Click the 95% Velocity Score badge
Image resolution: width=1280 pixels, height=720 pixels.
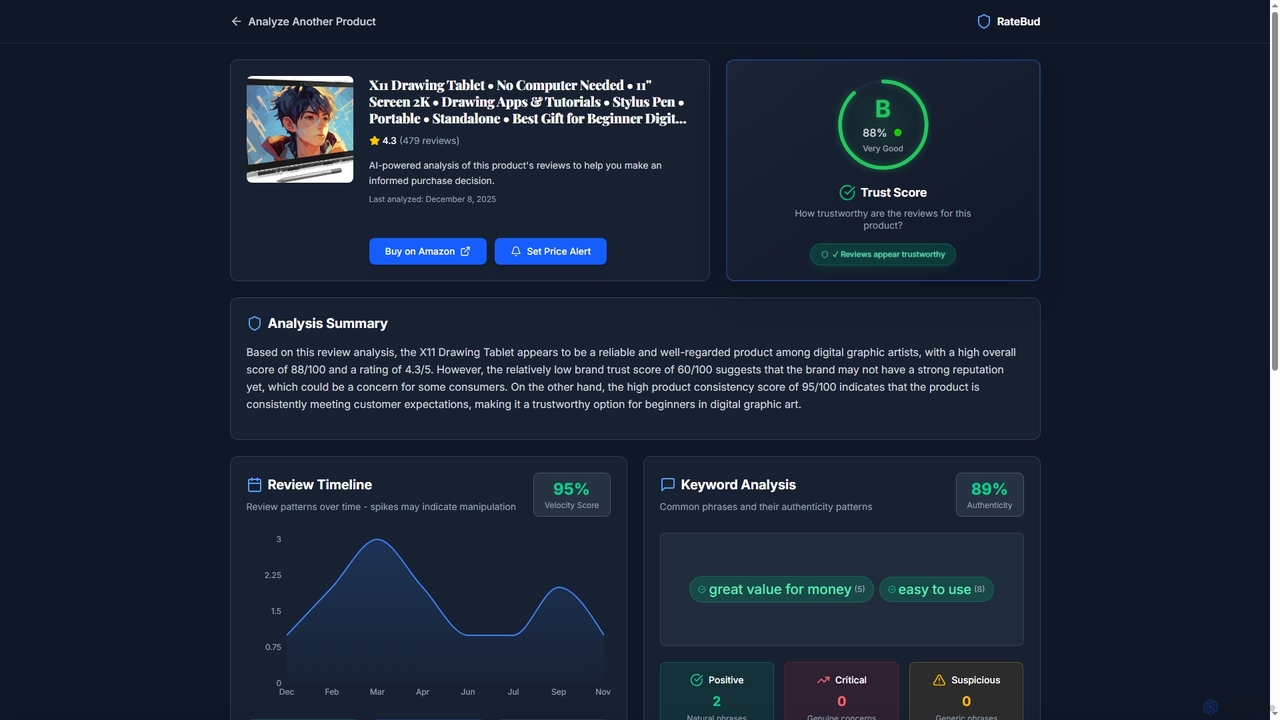coord(572,494)
